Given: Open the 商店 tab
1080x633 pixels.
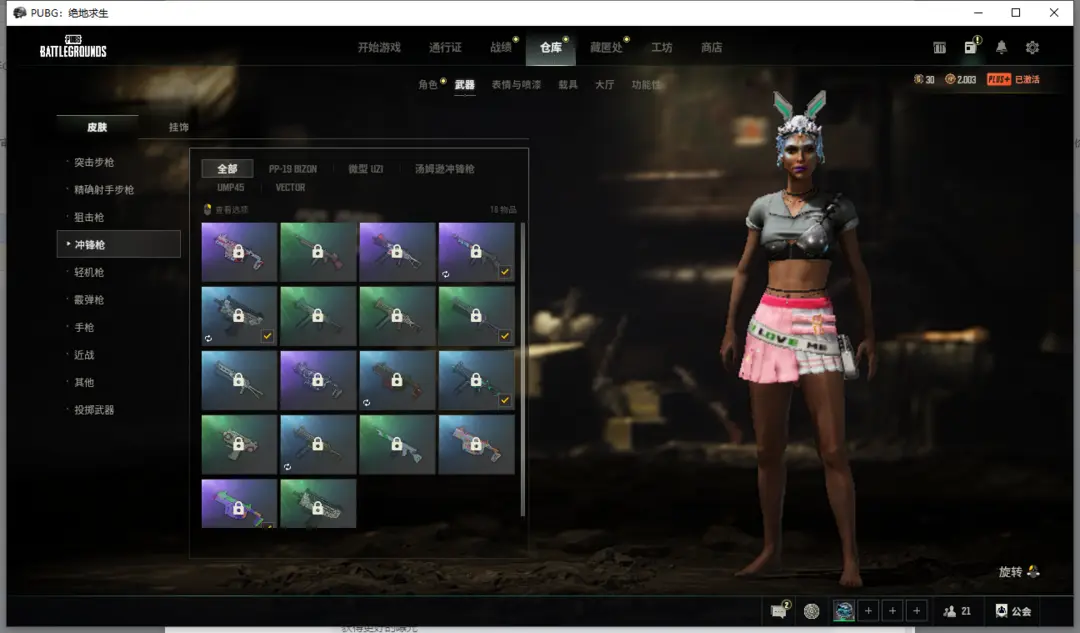Looking at the screenshot, I should click(712, 48).
